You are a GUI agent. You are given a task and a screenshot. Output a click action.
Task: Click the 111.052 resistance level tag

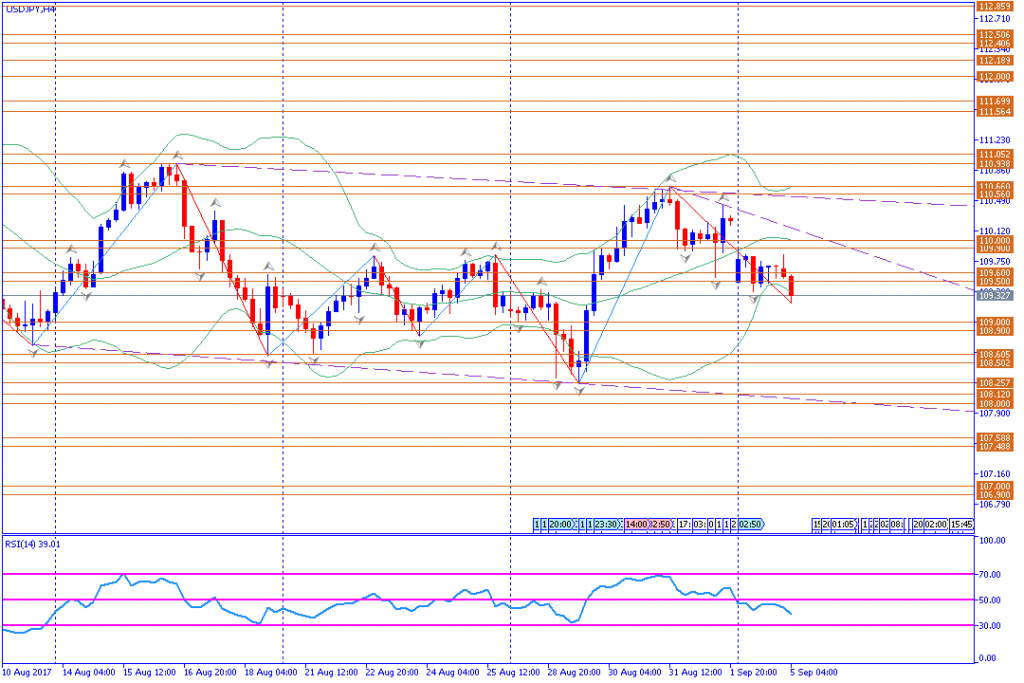click(994, 154)
